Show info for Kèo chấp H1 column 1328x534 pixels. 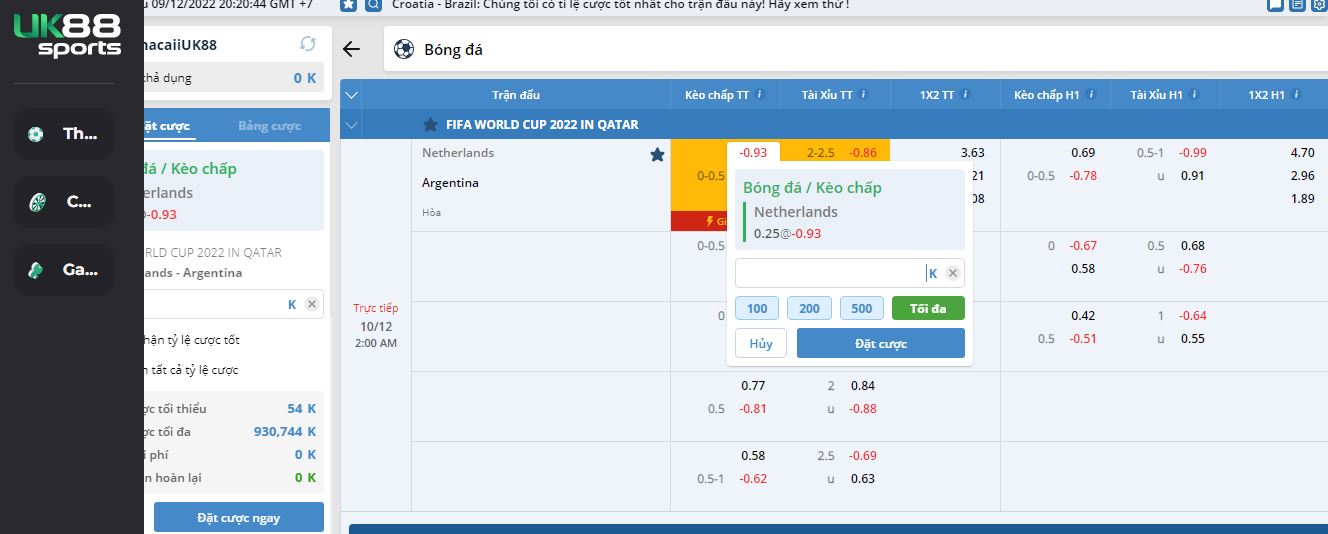point(1090,95)
